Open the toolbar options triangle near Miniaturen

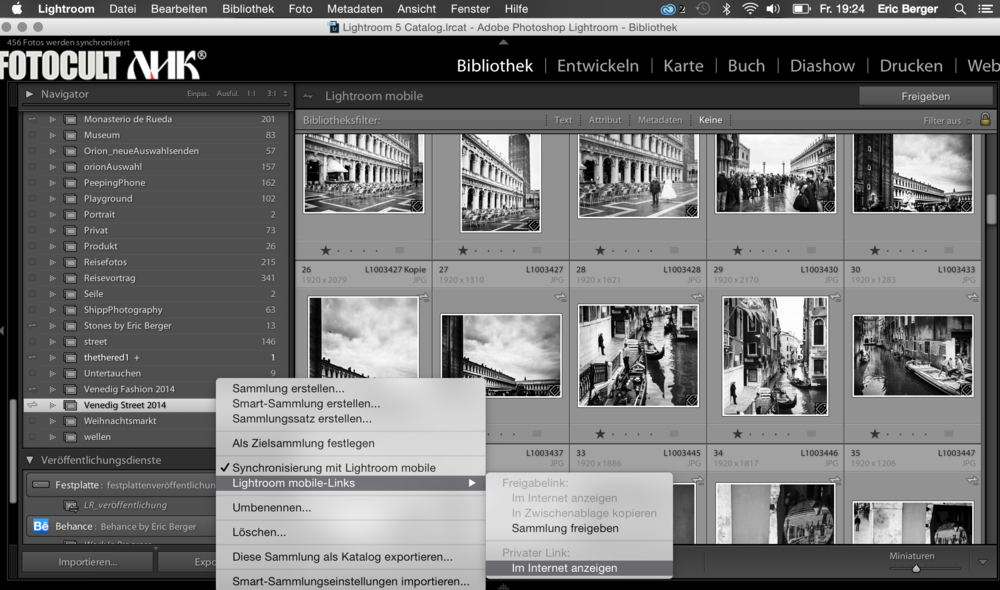click(983, 562)
